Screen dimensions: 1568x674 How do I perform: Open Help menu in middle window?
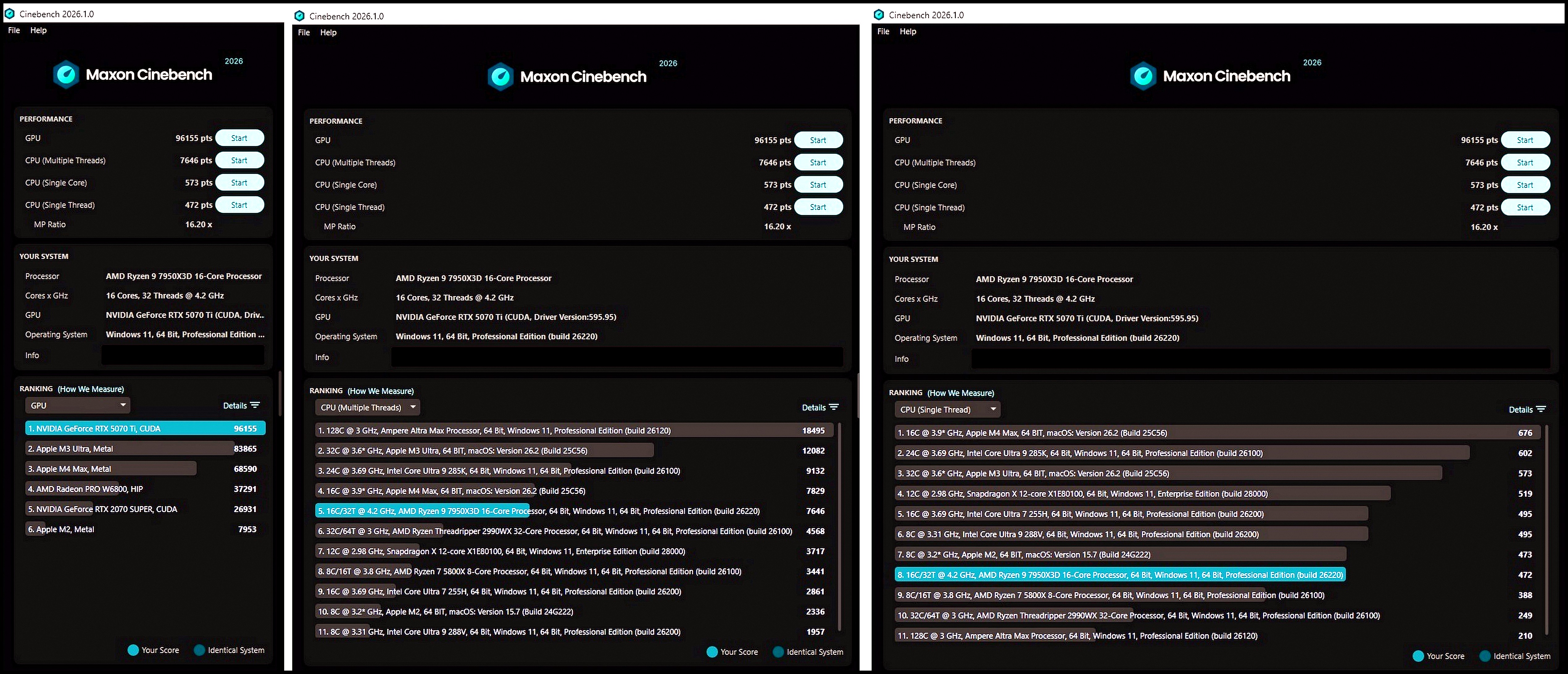click(x=328, y=33)
